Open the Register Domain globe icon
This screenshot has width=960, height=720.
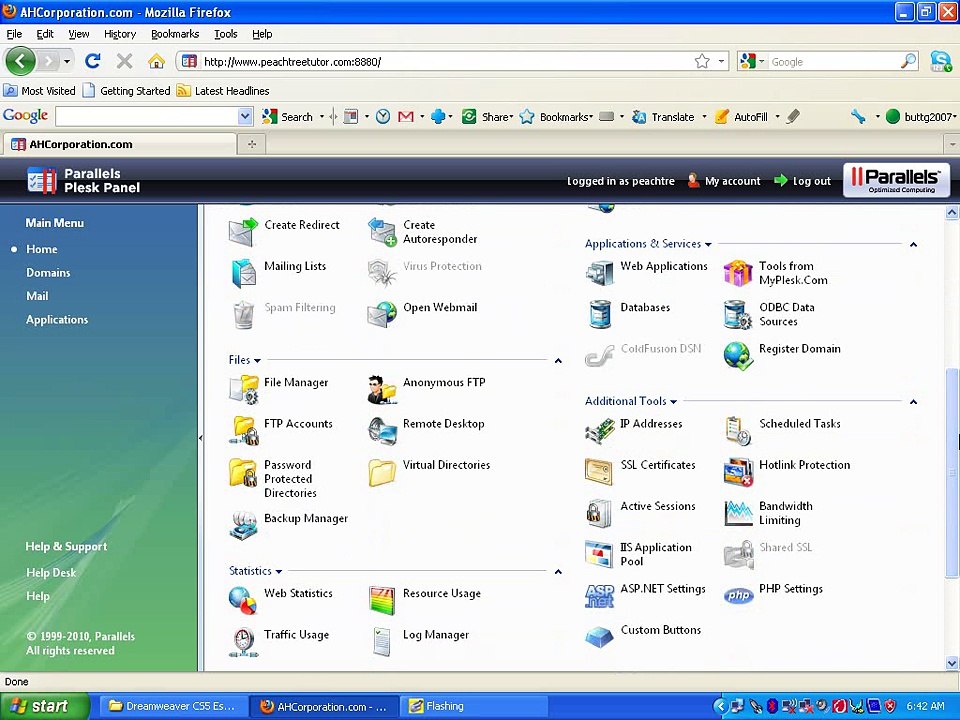(738, 356)
